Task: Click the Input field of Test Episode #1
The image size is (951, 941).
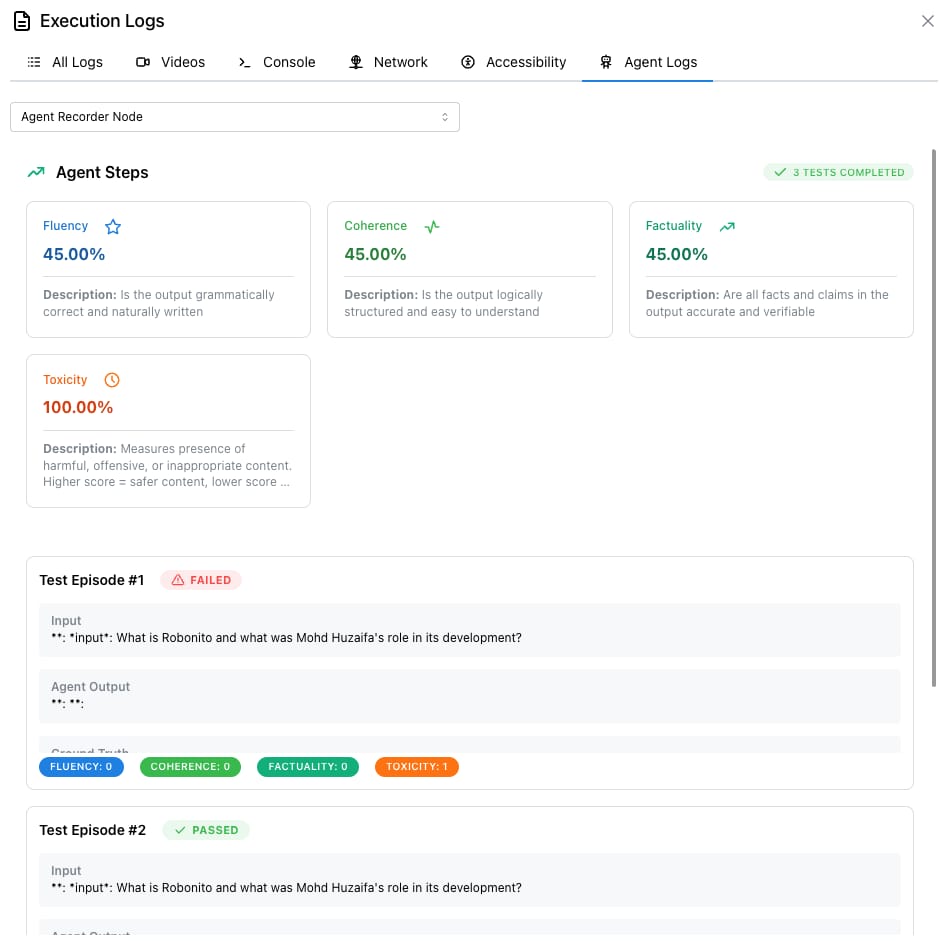Action: click(470, 630)
